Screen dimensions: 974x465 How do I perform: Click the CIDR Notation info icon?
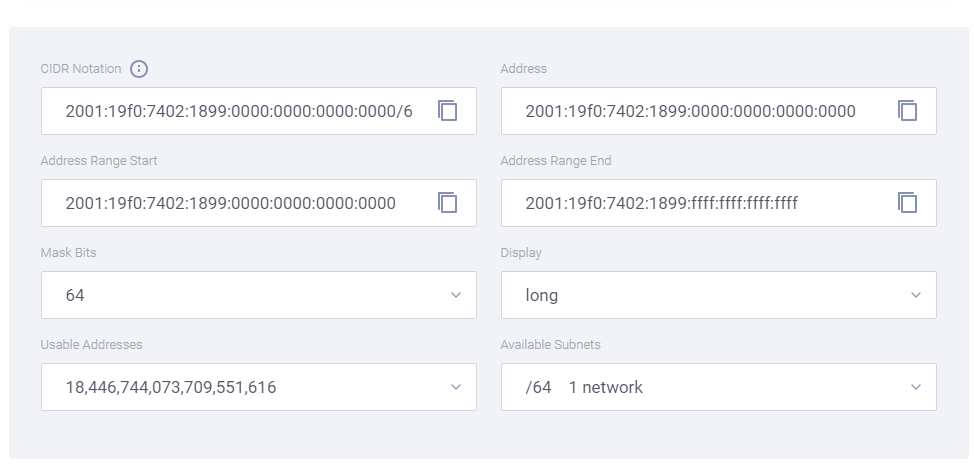(x=139, y=69)
